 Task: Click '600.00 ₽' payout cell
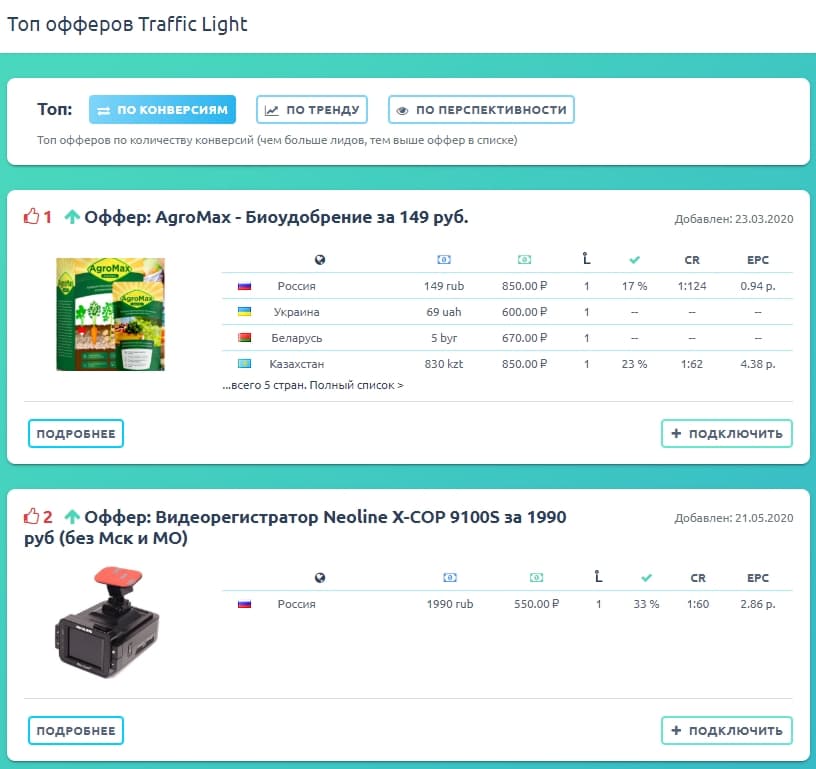pos(525,312)
